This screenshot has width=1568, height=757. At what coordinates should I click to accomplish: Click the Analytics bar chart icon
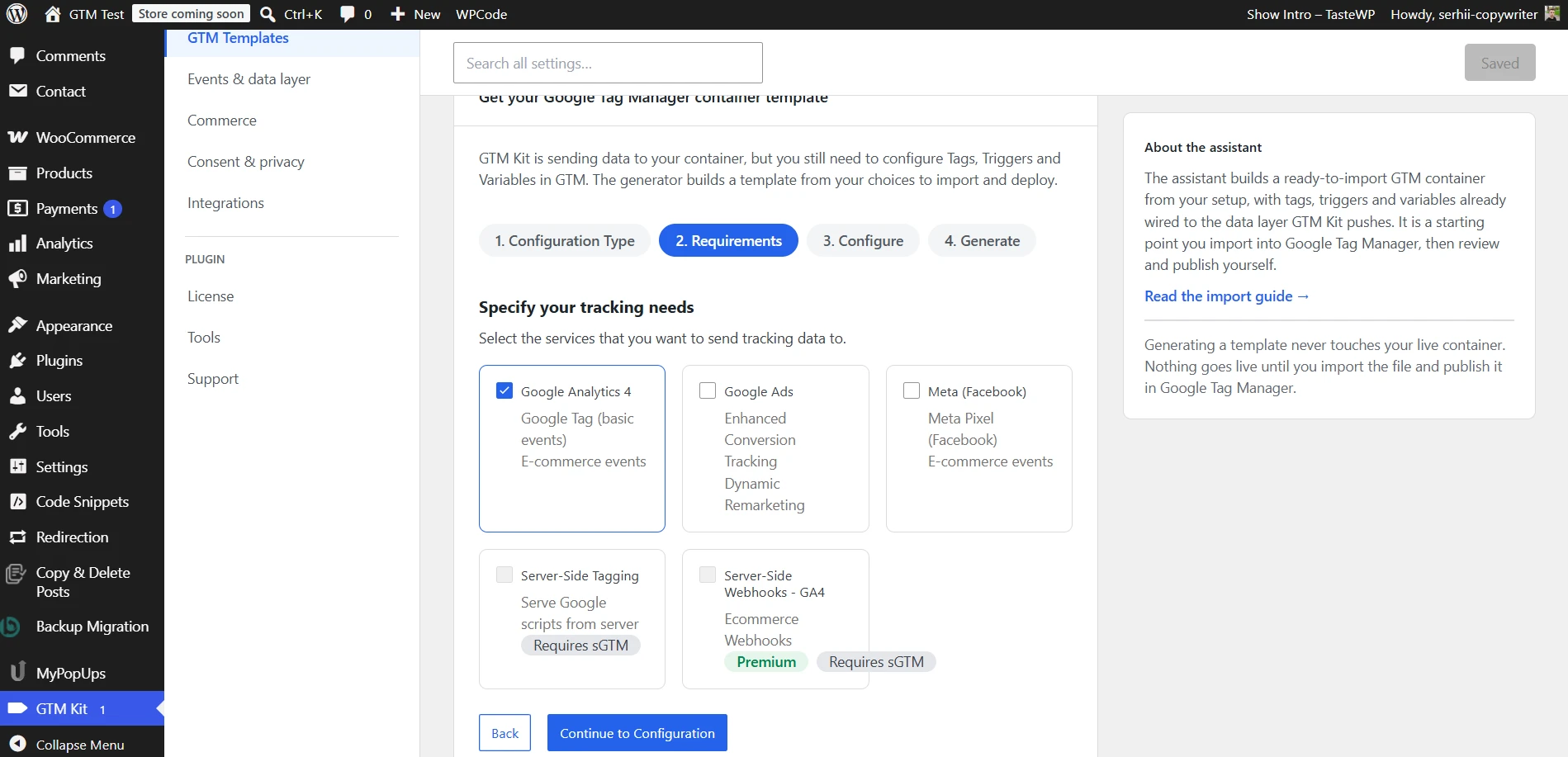click(x=17, y=244)
